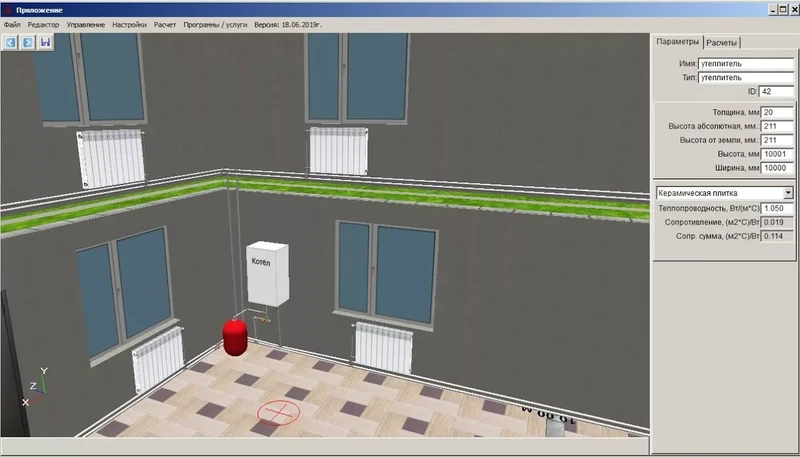The image size is (800, 458).
Task: Click the Ширина, мм input field
Action: pyautogui.click(x=777, y=168)
